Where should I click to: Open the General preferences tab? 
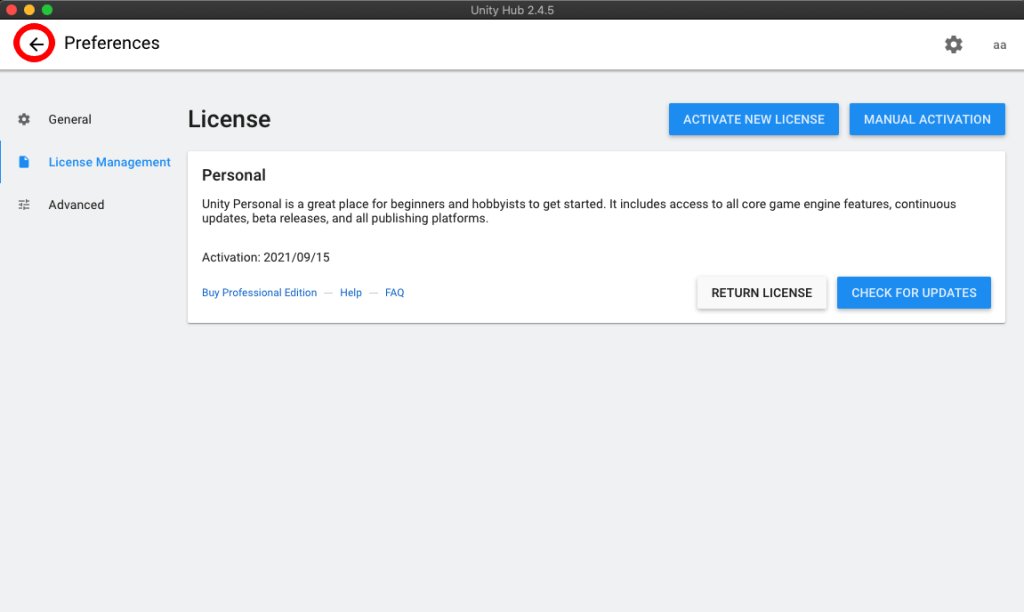pos(70,120)
